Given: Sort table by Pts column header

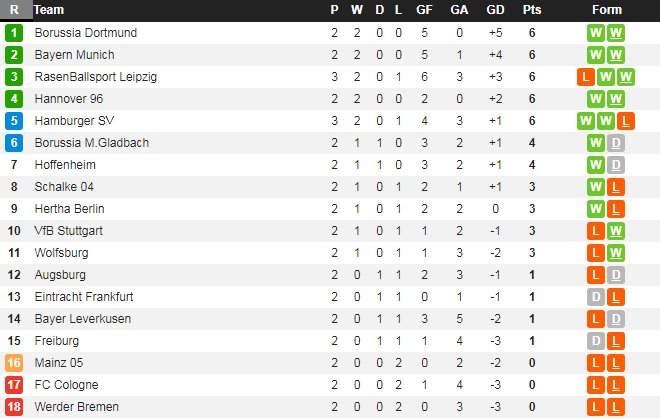Looking at the screenshot, I should pyautogui.click(x=531, y=10).
